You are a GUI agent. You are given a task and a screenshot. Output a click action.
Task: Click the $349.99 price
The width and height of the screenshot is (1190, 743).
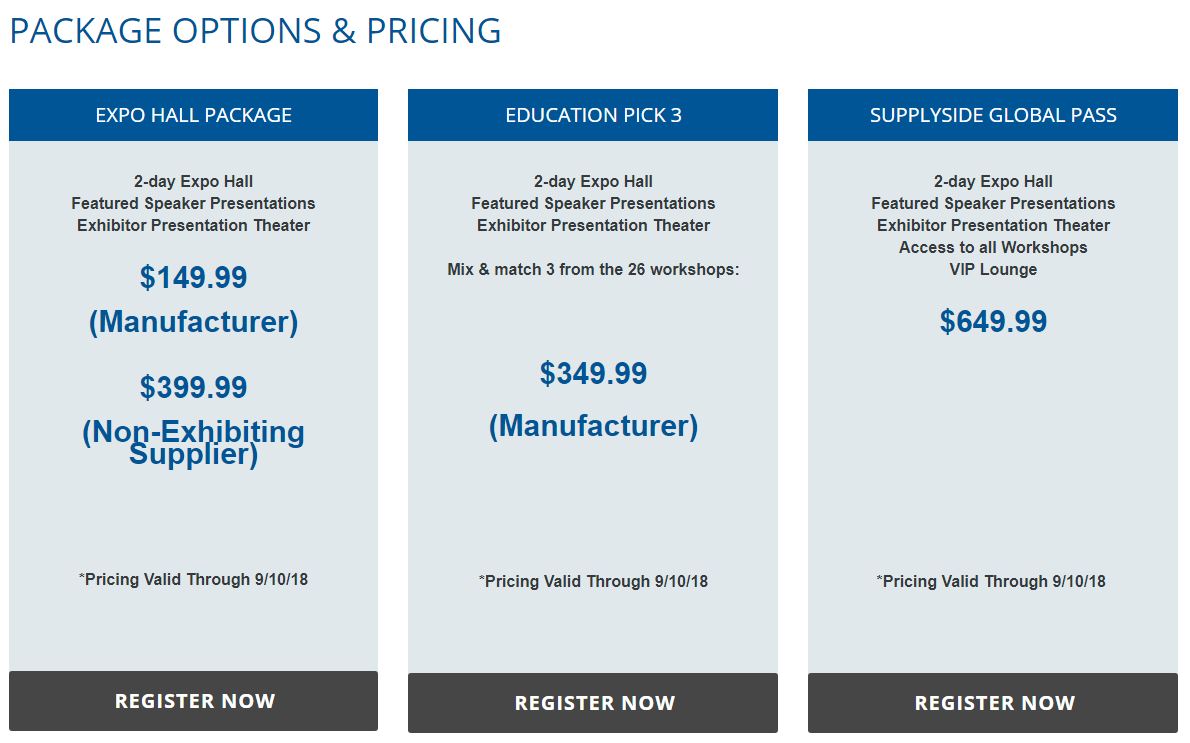point(593,373)
